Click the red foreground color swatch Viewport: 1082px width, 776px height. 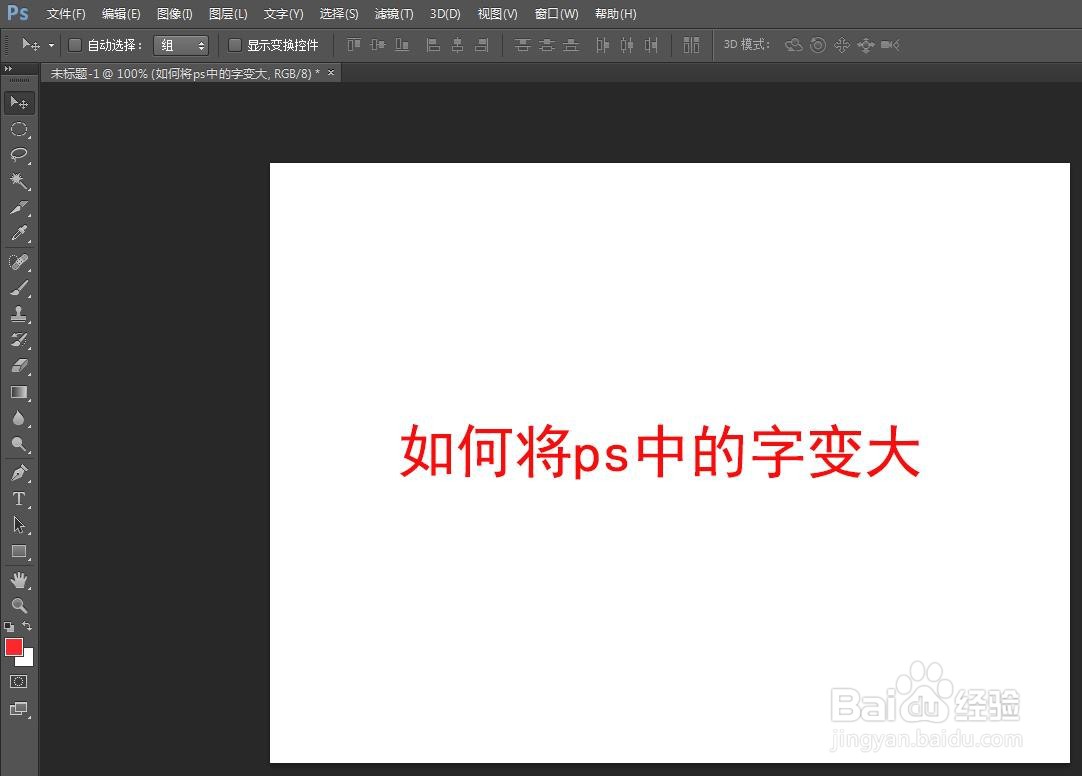[x=13, y=646]
